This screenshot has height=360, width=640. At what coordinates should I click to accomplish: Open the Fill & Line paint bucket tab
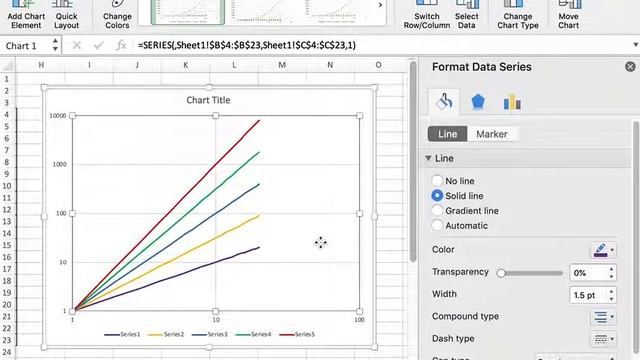[444, 102]
